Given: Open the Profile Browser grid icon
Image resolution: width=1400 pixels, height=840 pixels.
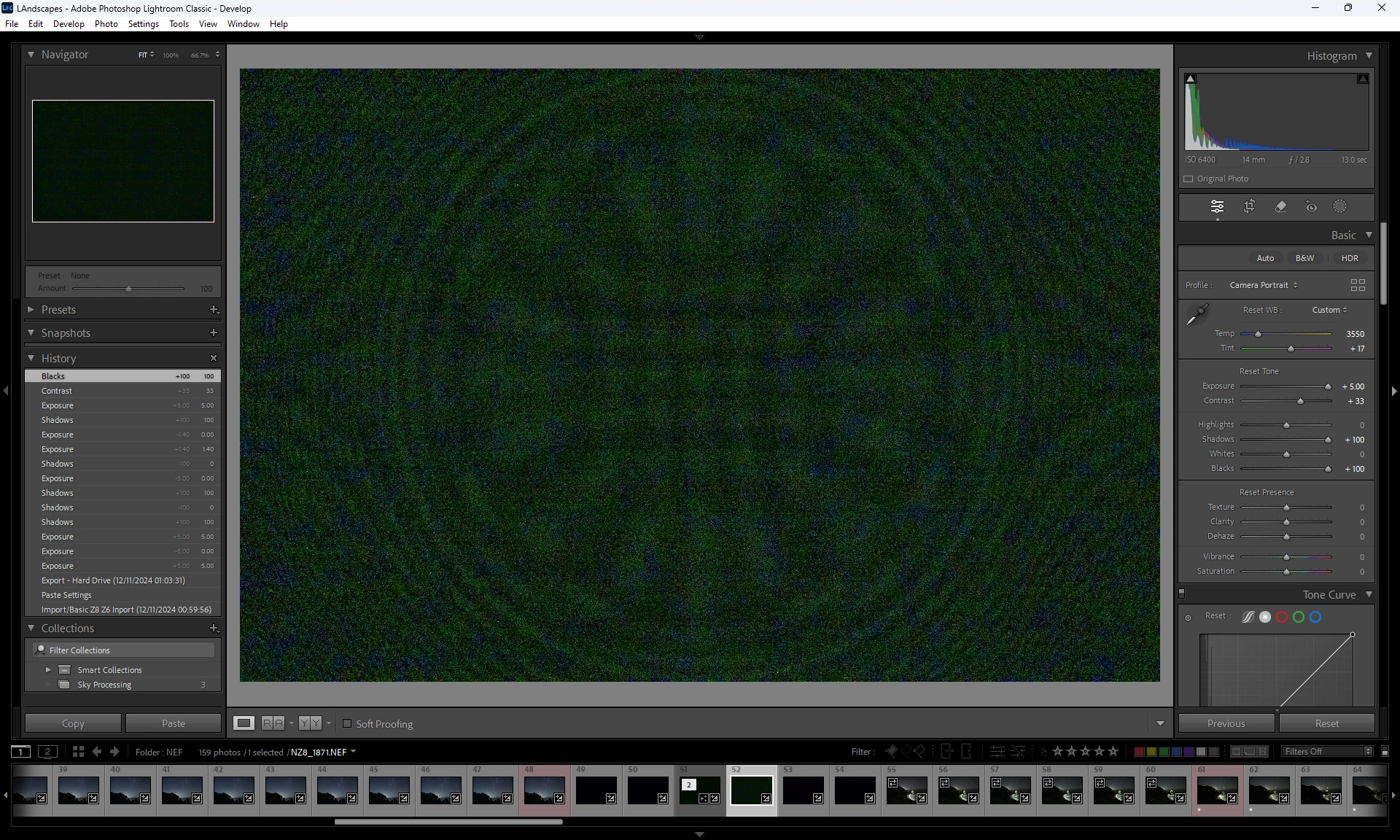Looking at the screenshot, I should pyautogui.click(x=1358, y=285).
